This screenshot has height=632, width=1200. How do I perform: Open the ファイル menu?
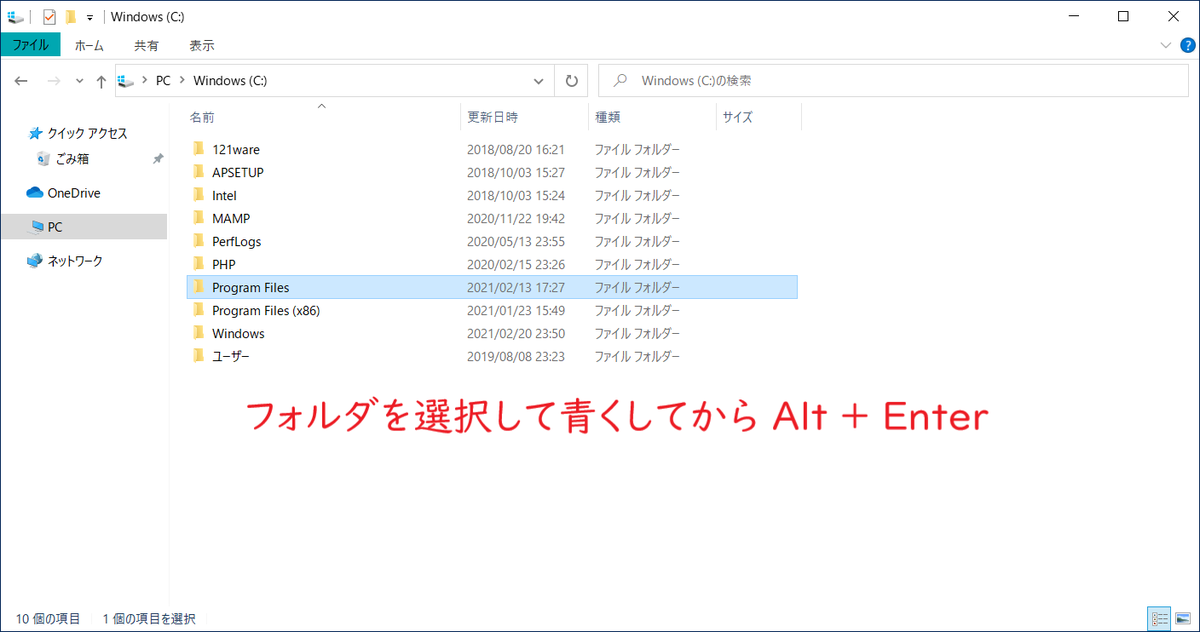[31, 45]
